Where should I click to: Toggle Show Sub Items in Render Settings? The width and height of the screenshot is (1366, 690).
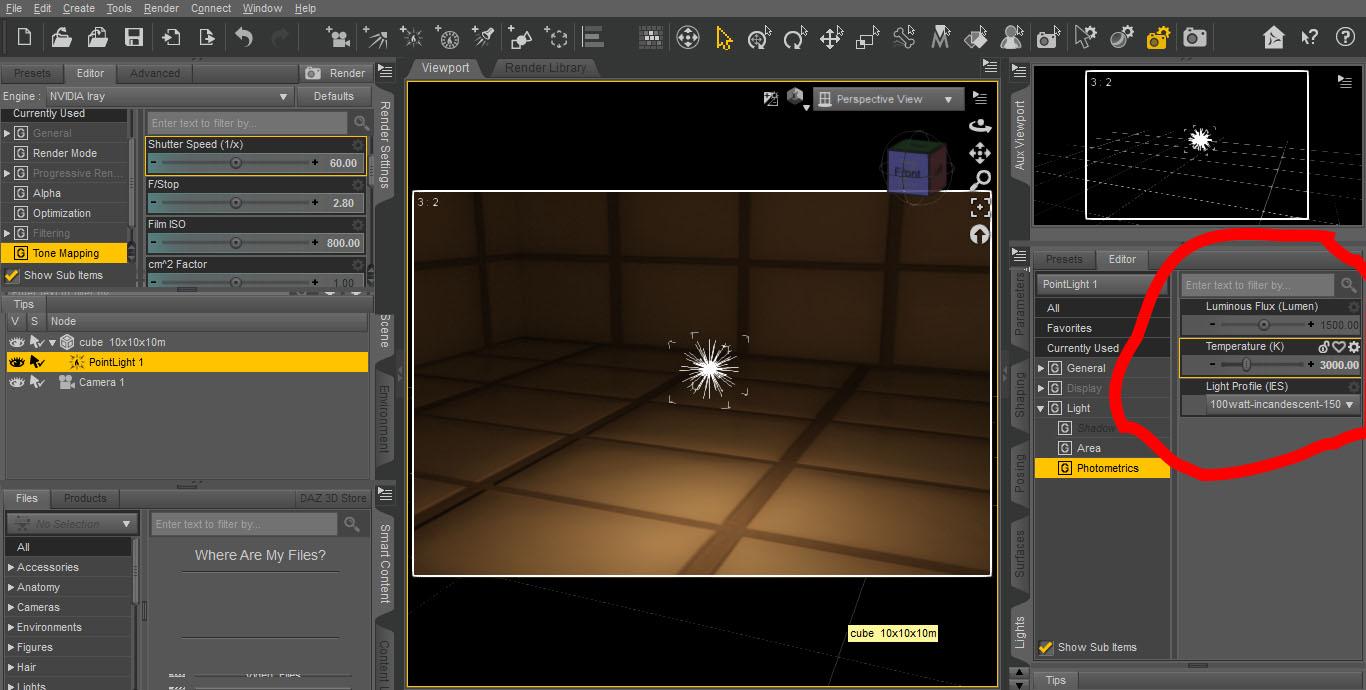coord(12,275)
